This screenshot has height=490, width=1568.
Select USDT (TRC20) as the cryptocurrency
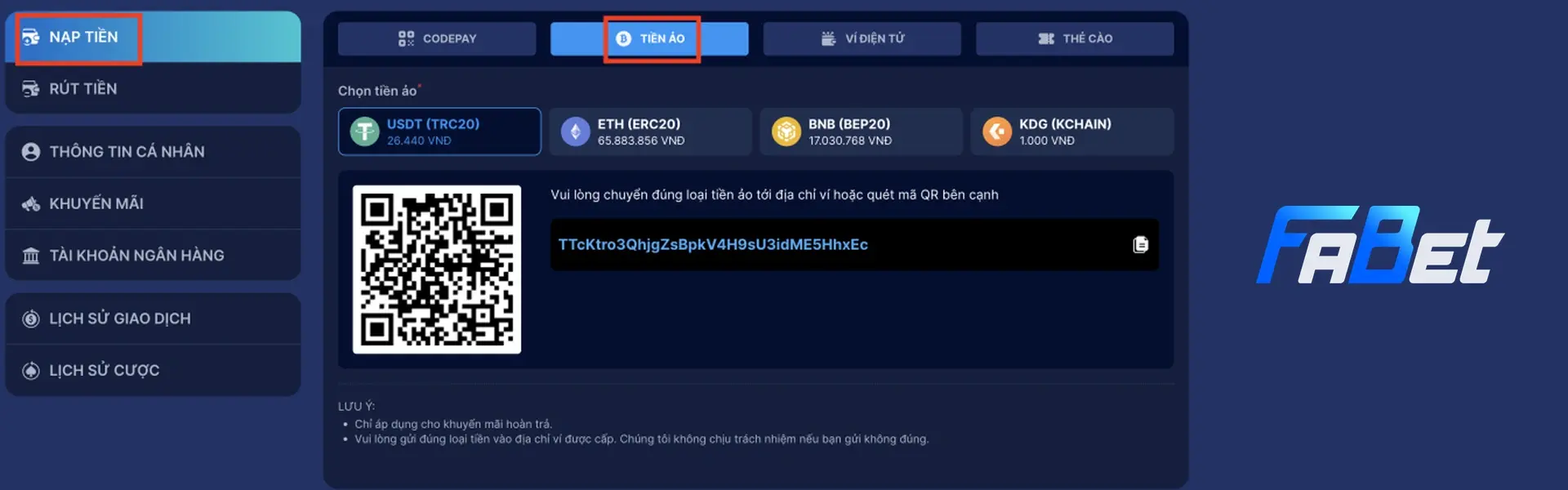pos(439,131)
